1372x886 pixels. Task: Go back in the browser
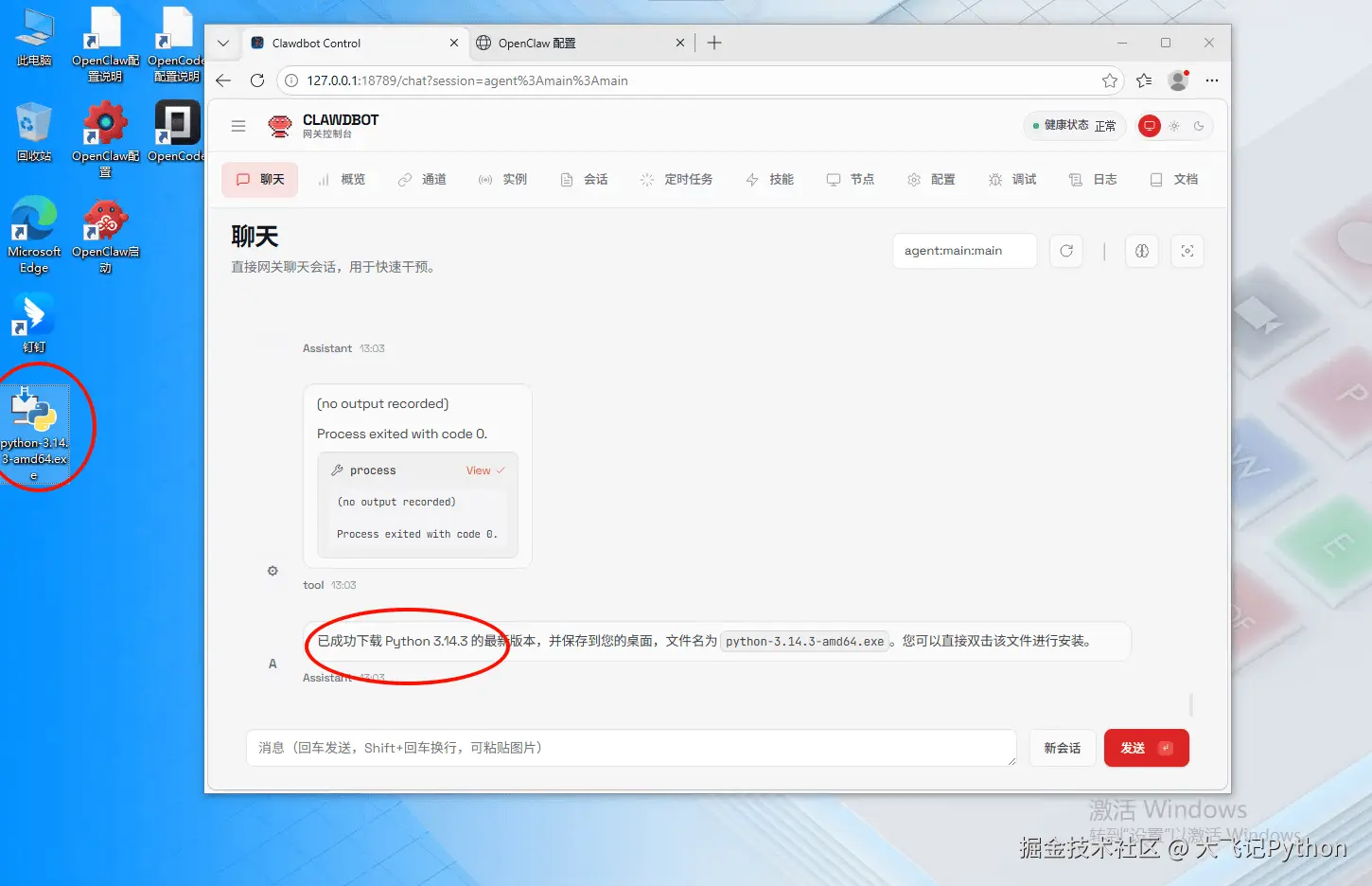click(223, 80)
